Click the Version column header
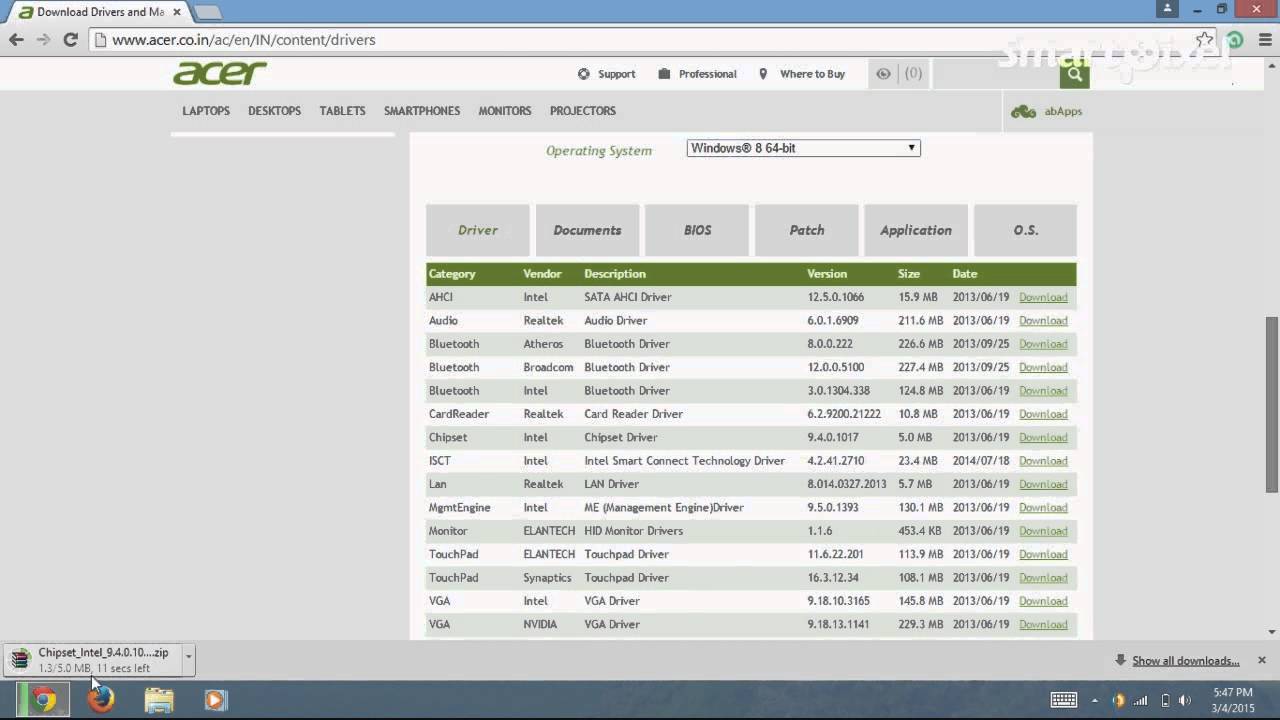Screen dimensions: 1280x720 [827, 274]
